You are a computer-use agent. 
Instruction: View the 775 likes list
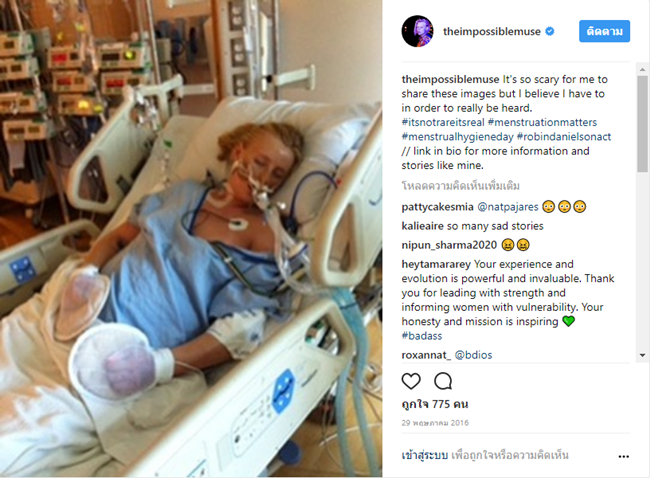(x=435, y=404)
